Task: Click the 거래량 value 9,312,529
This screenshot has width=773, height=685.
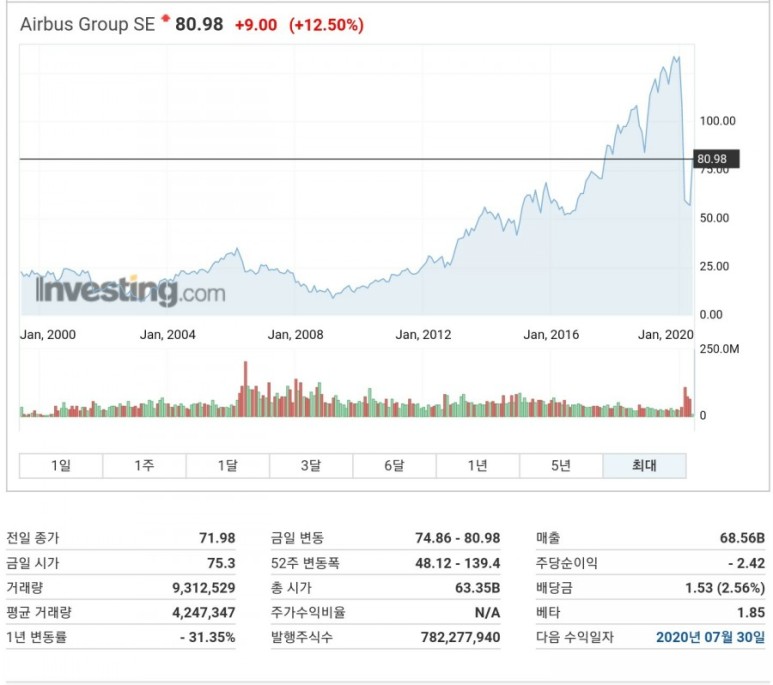Action: 204,587
